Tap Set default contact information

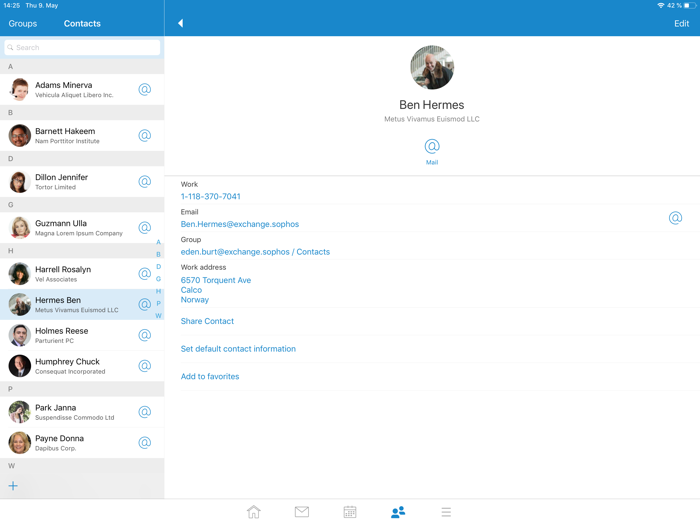pyautogui.click(x=238, y=349)
